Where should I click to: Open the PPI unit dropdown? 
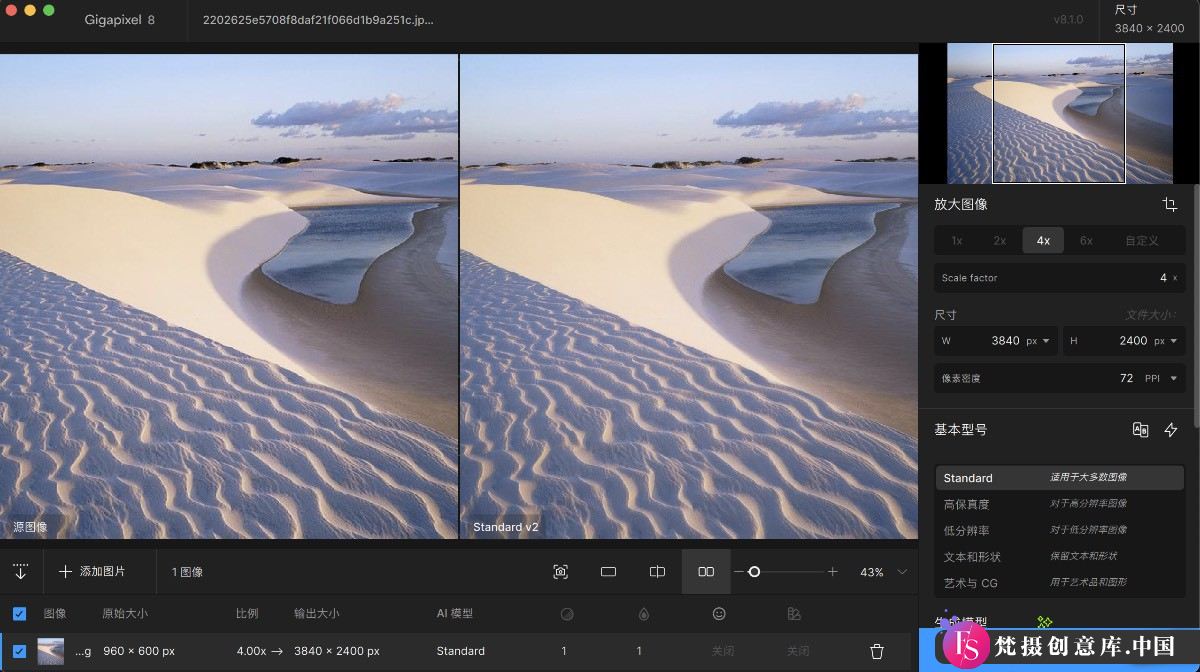pyautogui.click(x=1161, y=378)
